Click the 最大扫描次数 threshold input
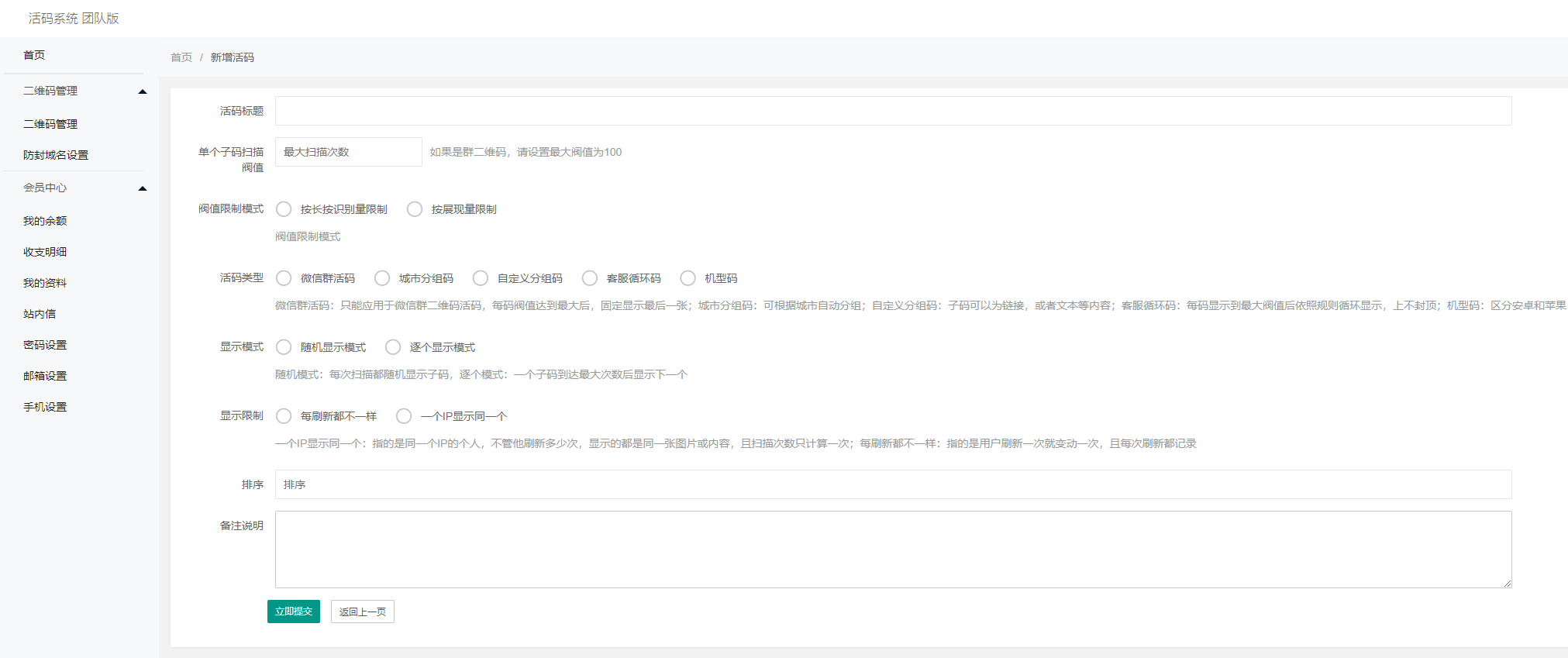Screen dimensions: 1568x658 point(348,152)
